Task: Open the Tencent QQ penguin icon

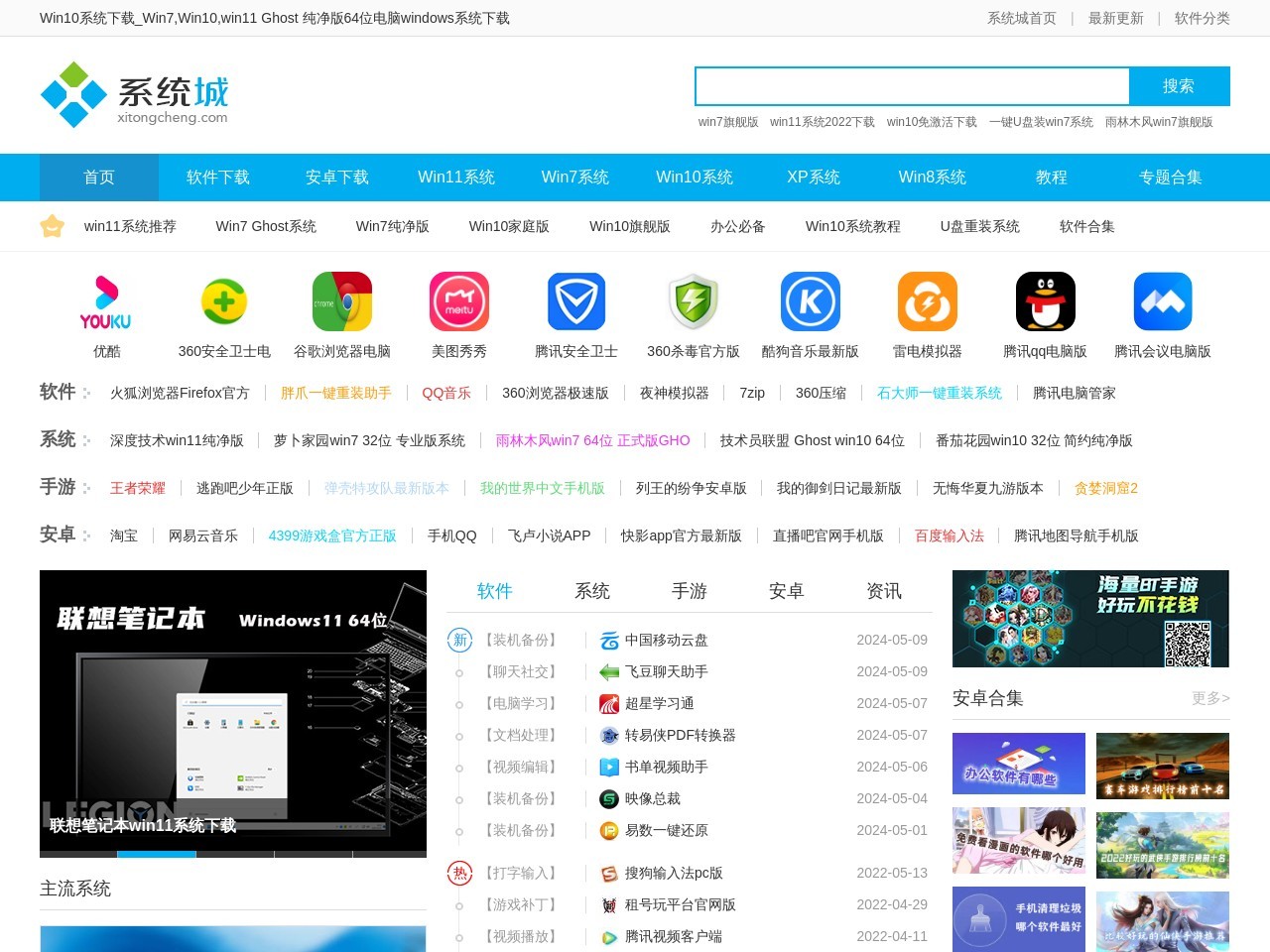Action: (x=1045, y=301)
